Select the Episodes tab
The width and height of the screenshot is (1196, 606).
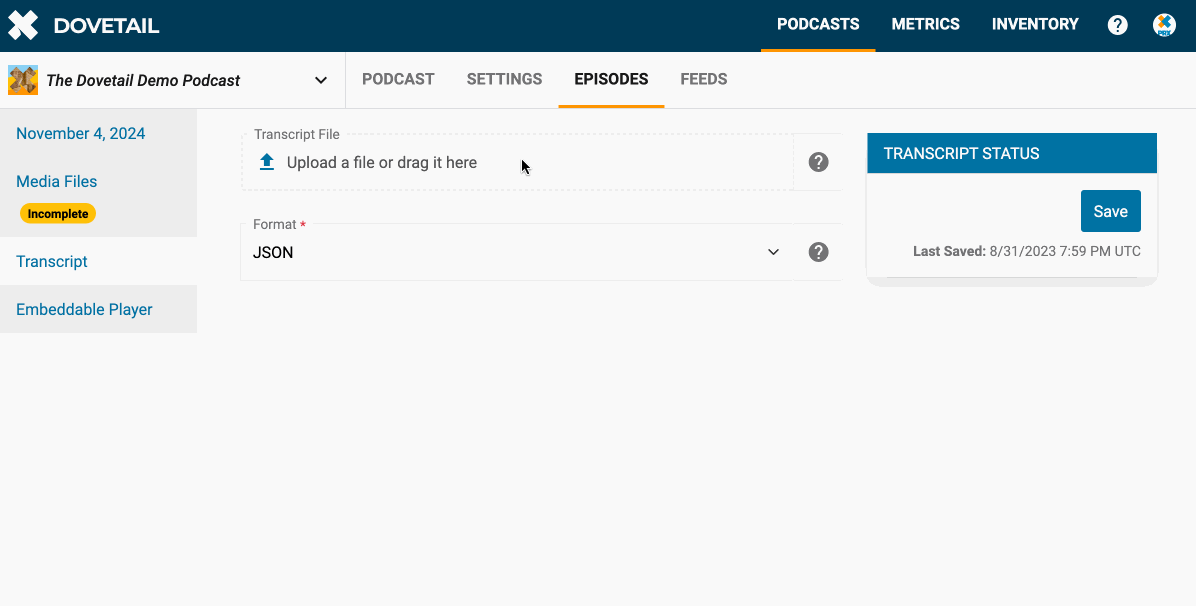coord(611,79)
